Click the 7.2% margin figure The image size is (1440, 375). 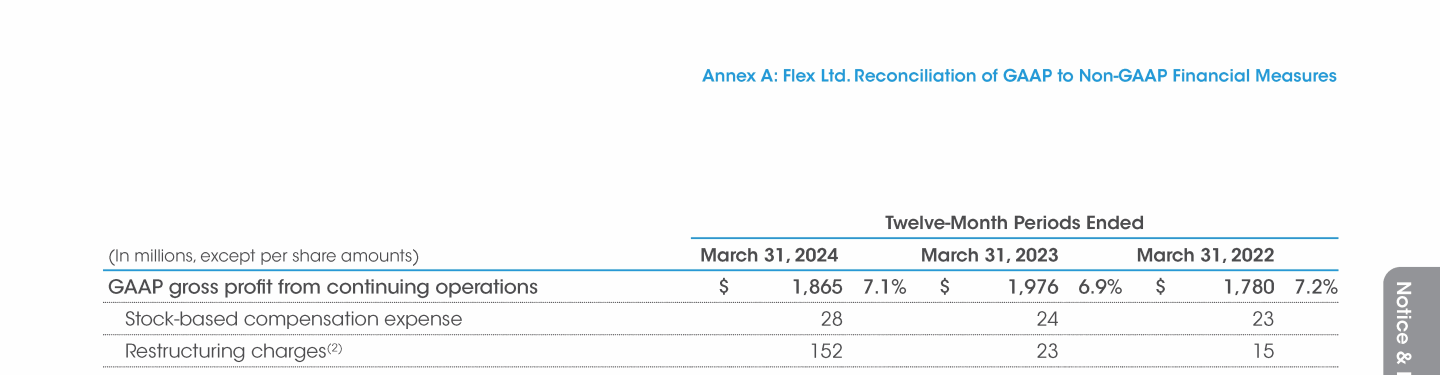[x=1315, y=288]
